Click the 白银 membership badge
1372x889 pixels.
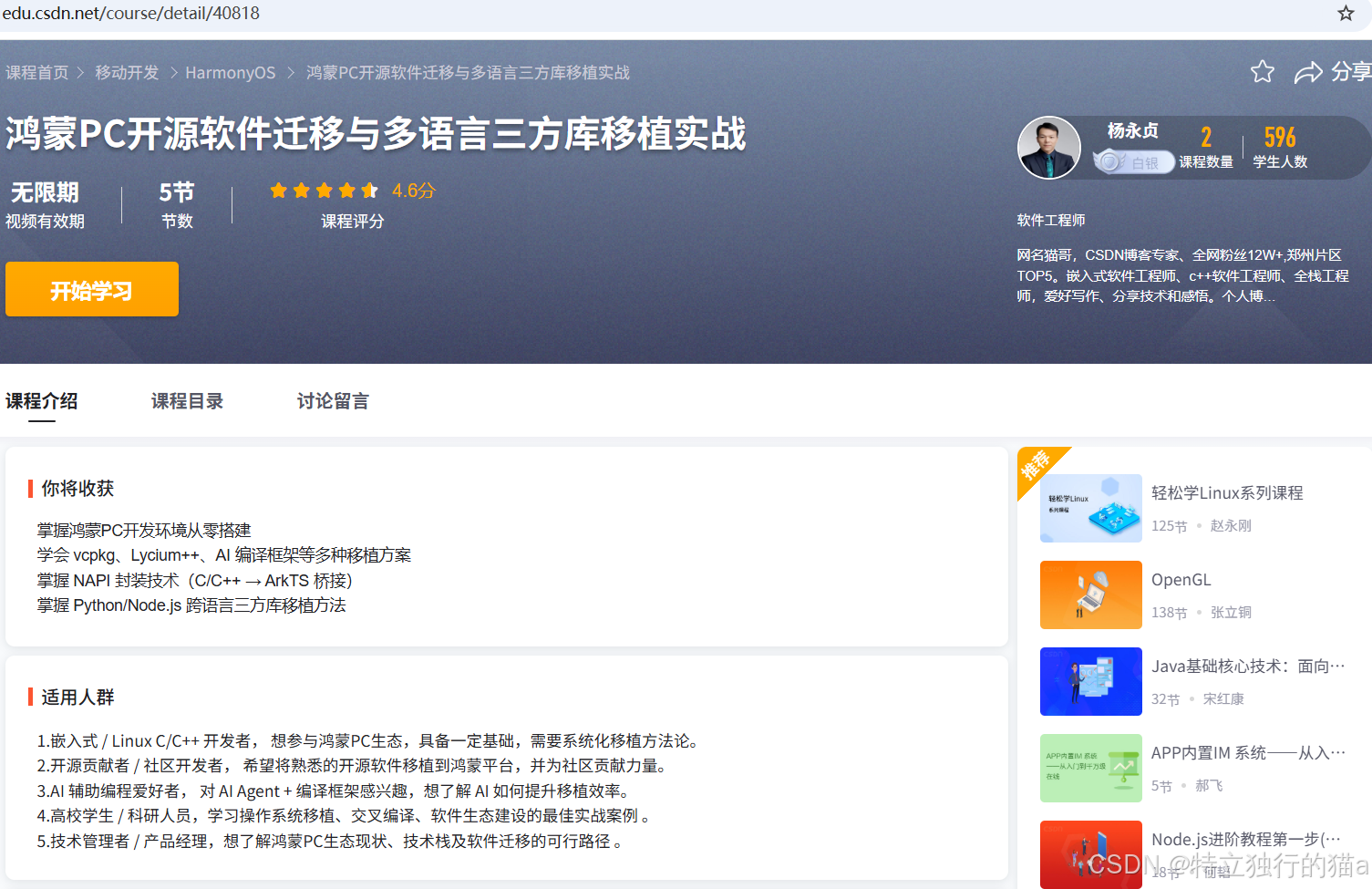pyautogui.click(x=1134, y=162)
